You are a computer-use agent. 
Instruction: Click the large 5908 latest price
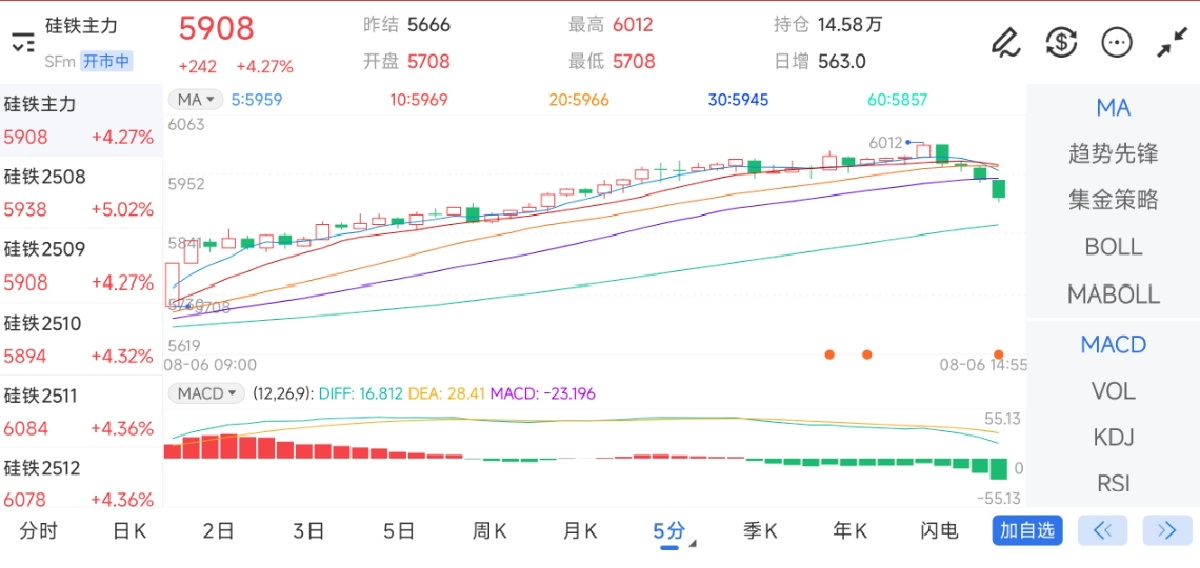217,28
